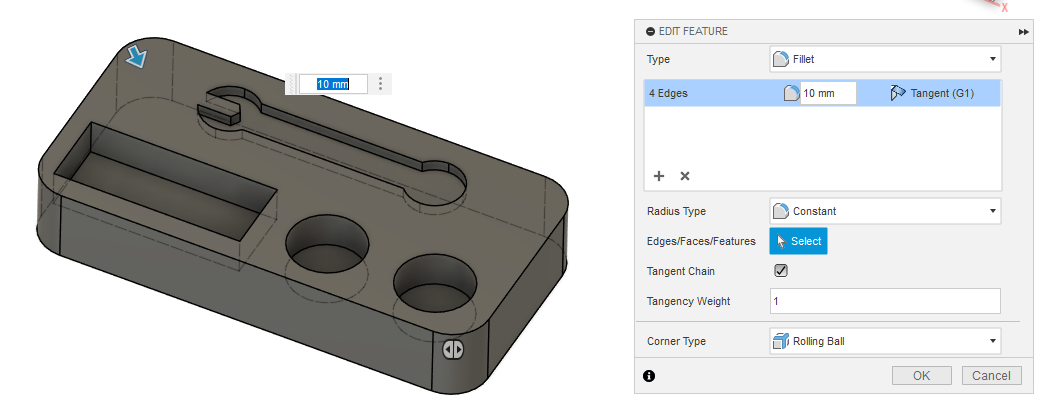Click the blue Select button for Edges/Faces/Features
This screenshot has height=410, width=1038.
(x=798, y=241)
